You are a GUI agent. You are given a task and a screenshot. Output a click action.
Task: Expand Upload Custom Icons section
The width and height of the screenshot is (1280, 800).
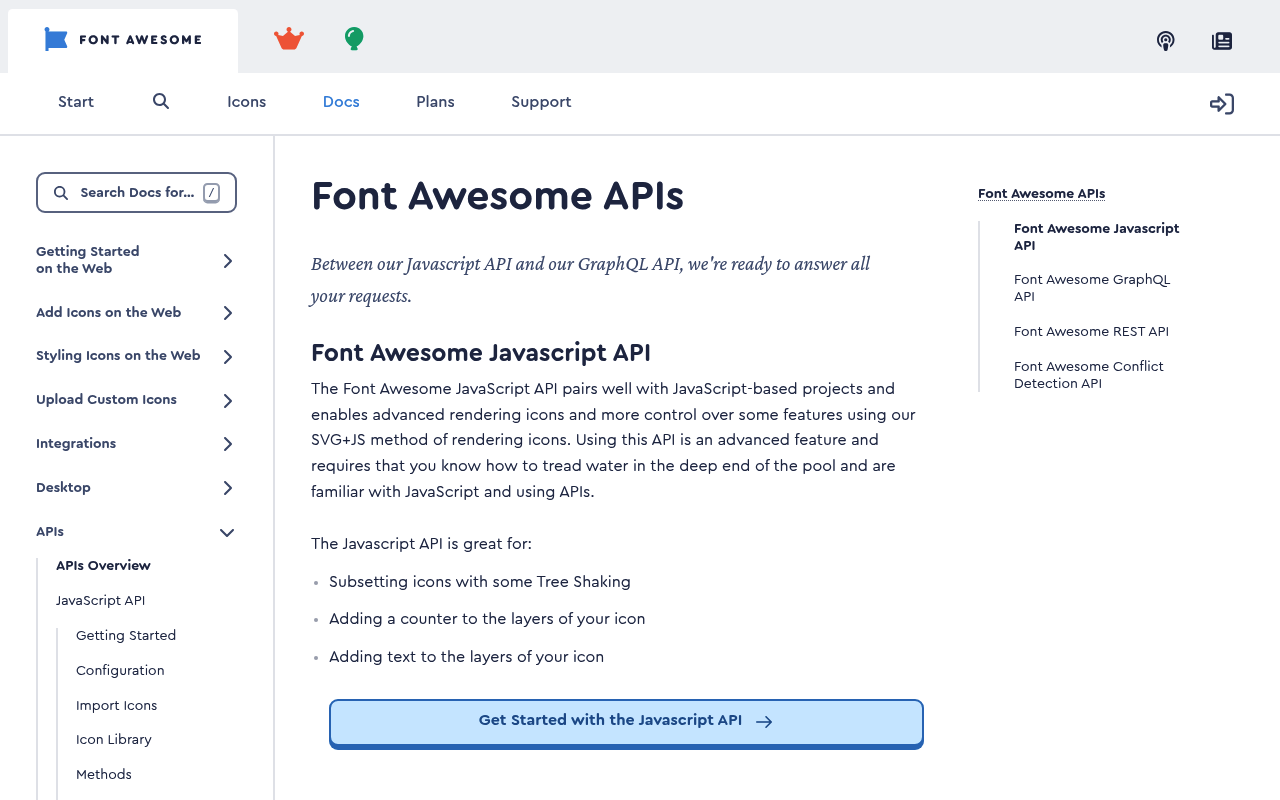pyautogui.click(x=136, y=400)
